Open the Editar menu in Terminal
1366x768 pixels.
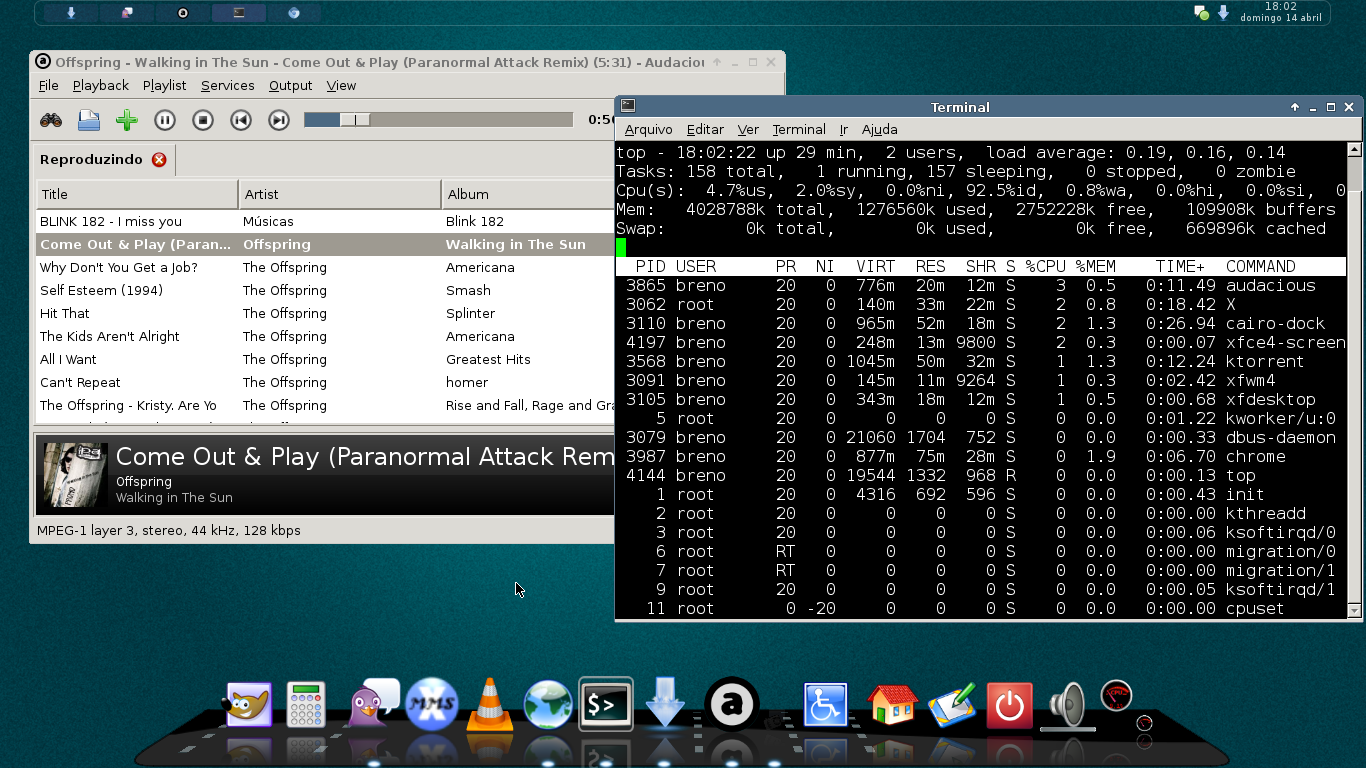tap(705, 129)
